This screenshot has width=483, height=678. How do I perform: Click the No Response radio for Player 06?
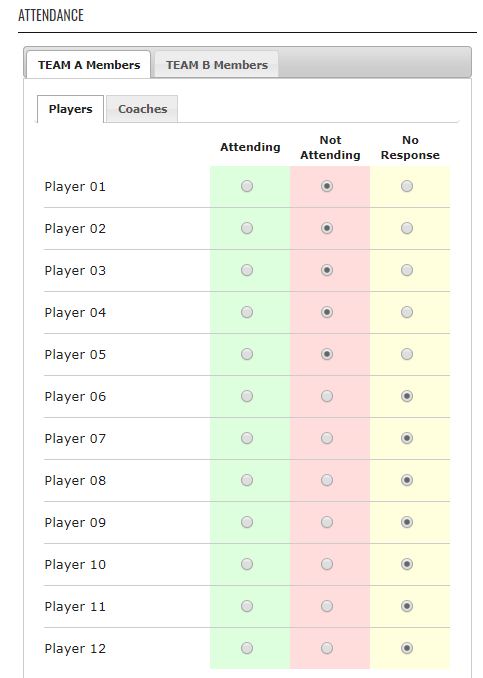[407, 396]
